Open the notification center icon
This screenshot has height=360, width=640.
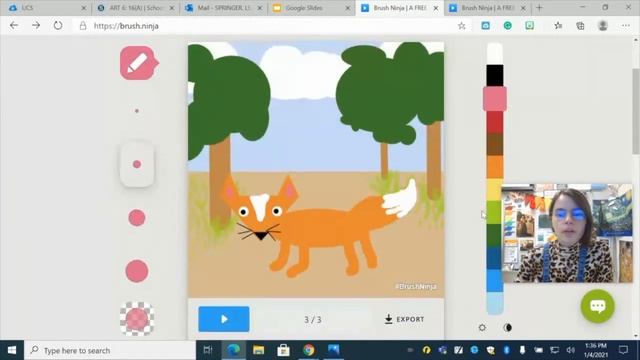click(x=623, y=350)
